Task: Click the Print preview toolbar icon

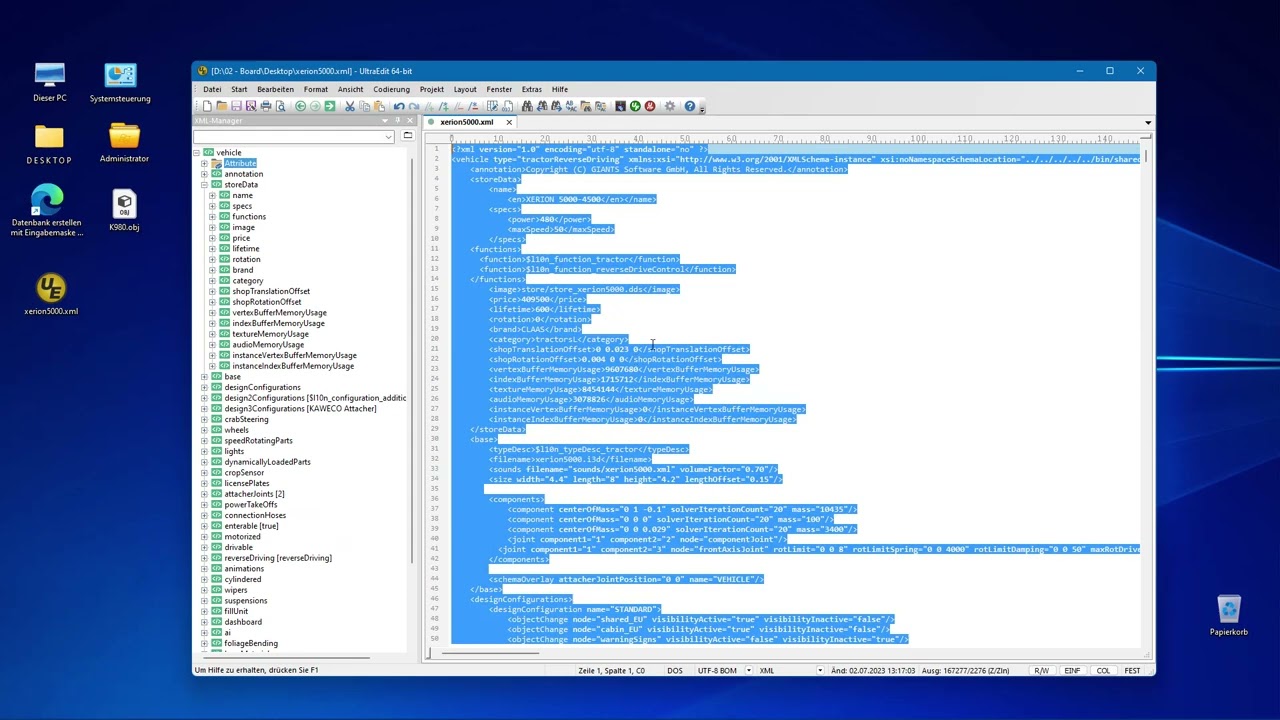Action: pos(281,106)
